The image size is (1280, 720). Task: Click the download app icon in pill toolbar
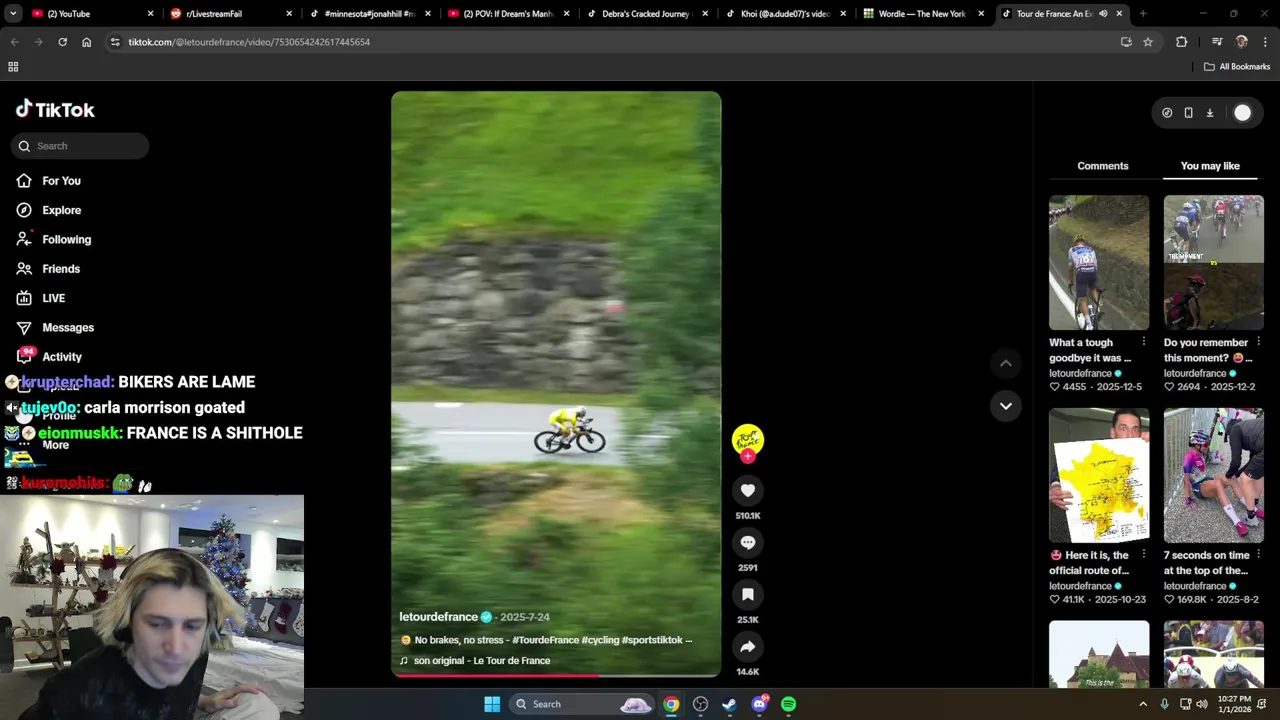pyautogui.click(x=1209, y=113)
